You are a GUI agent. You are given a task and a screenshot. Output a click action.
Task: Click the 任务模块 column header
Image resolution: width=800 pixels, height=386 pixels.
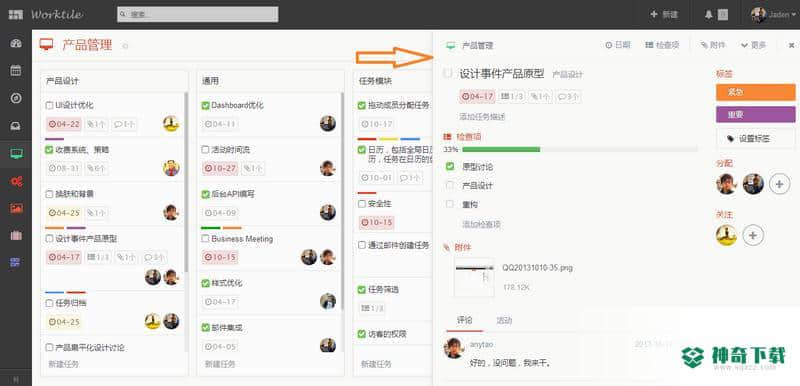pos(376,81)
